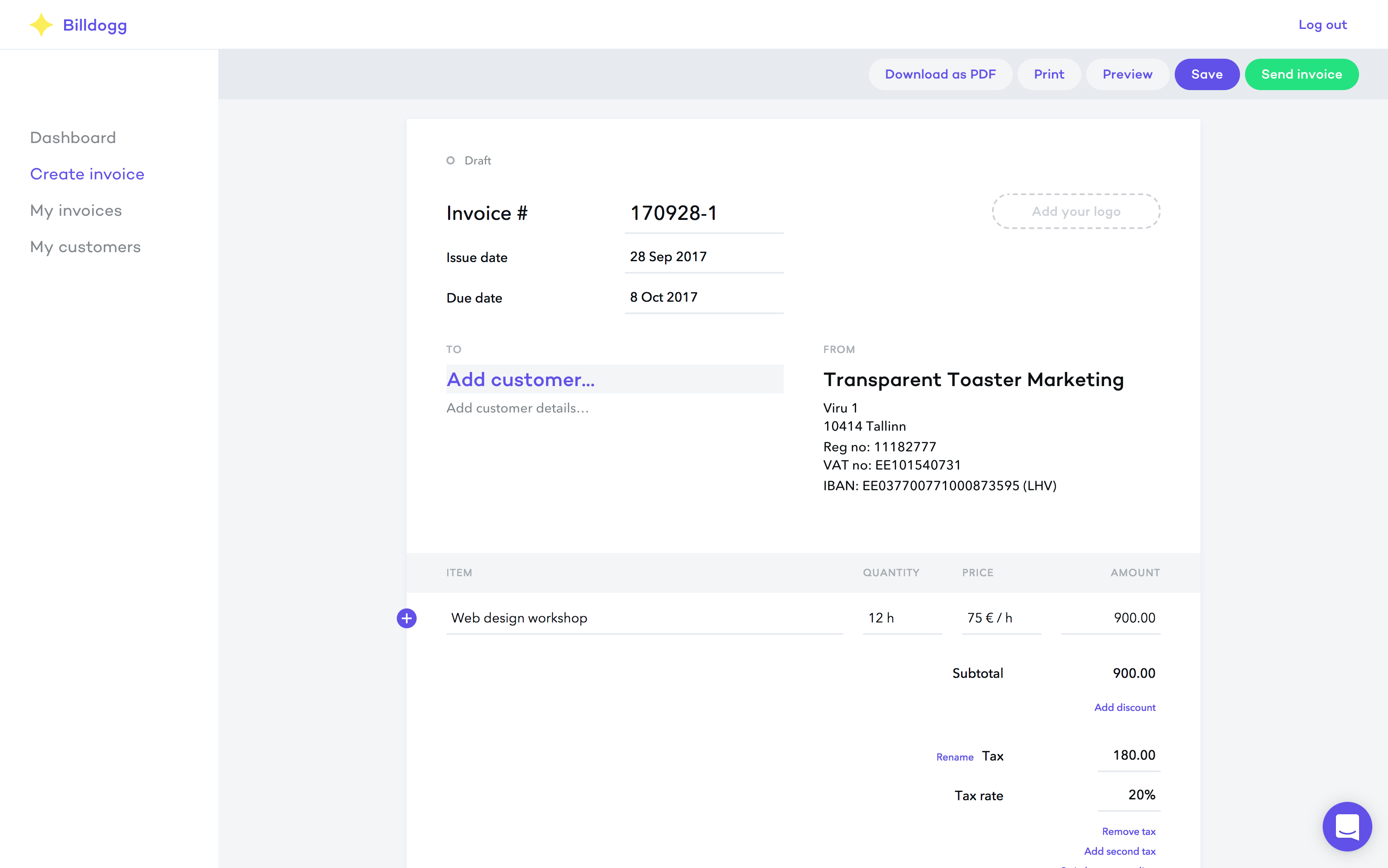Click the green Send invoice button

click(1301, 74)
